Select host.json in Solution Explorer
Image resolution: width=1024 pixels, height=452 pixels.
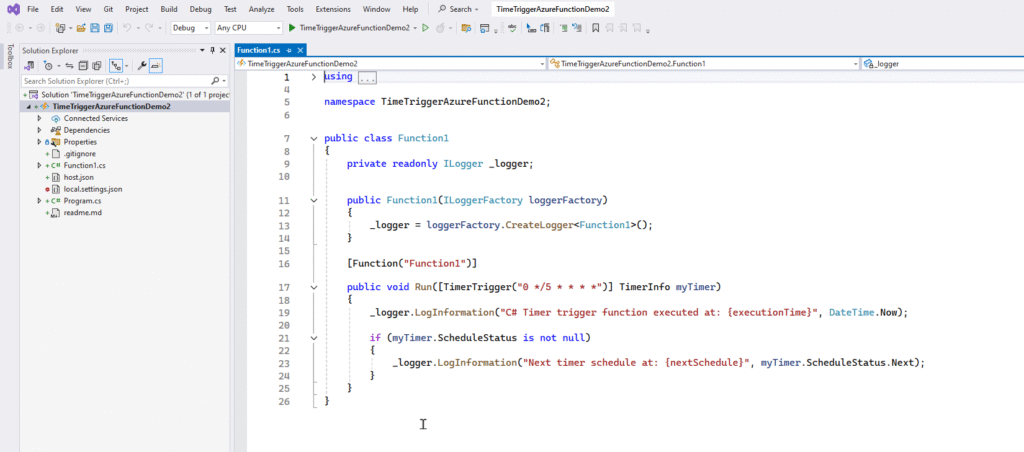click(78, 177)
